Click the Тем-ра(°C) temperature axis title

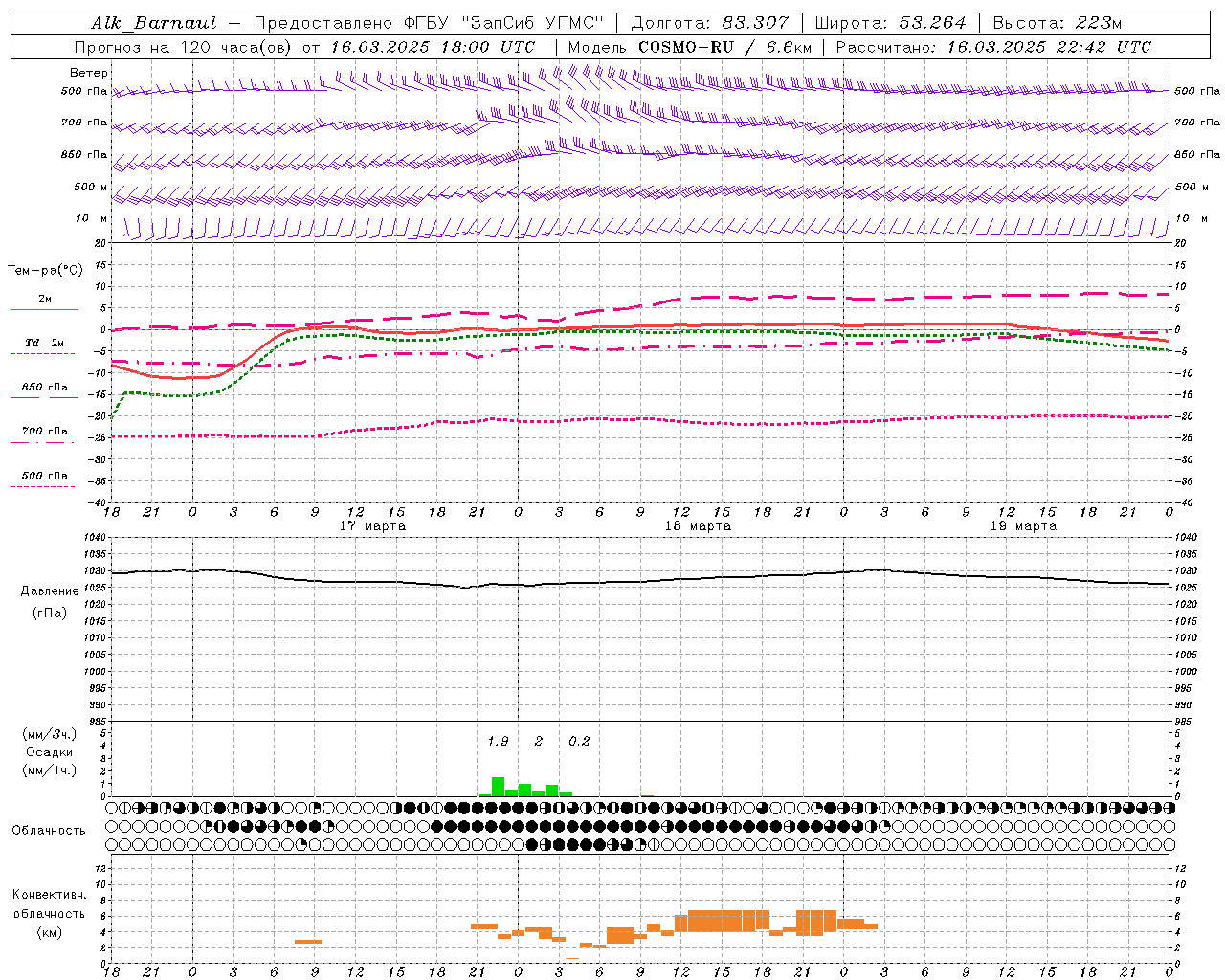[45, 271]
